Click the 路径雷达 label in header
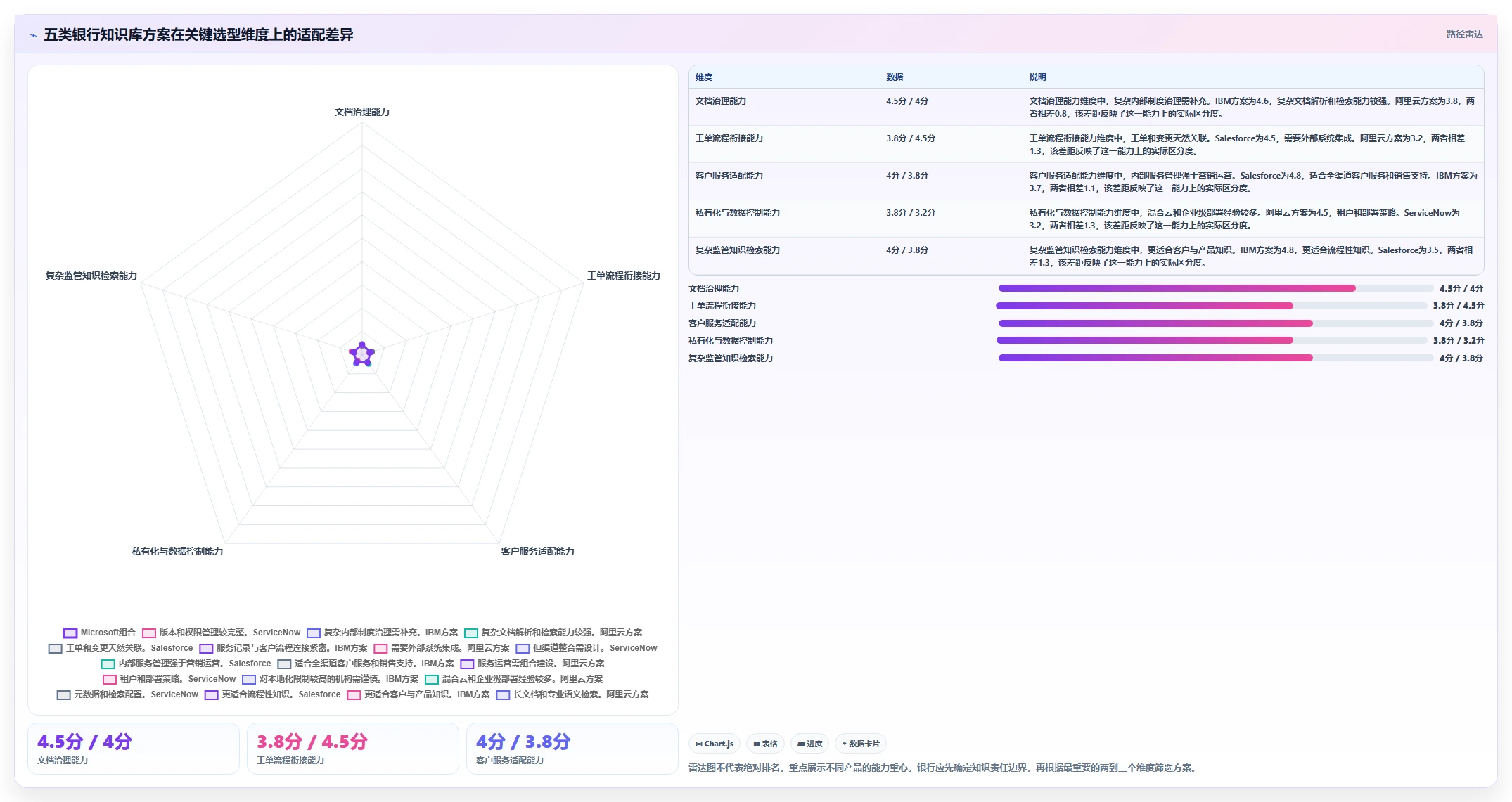 1464,34
